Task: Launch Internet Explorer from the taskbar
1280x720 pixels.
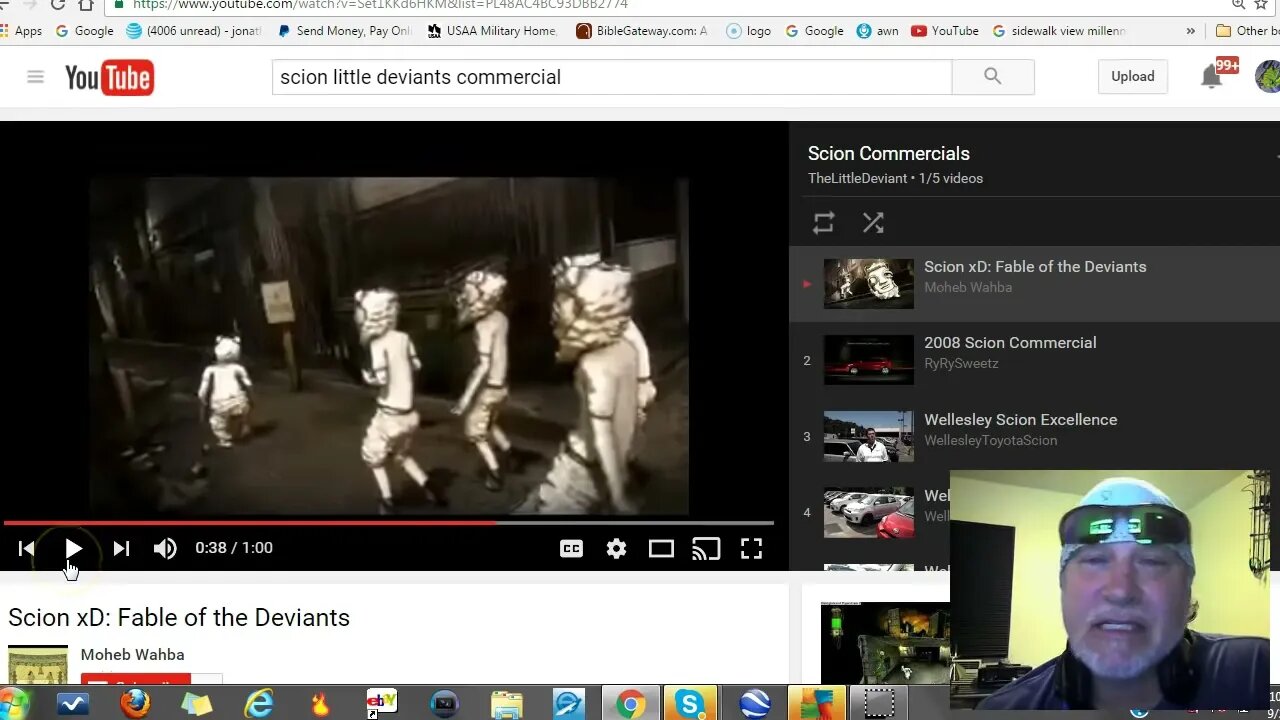Action: point(259,704)
